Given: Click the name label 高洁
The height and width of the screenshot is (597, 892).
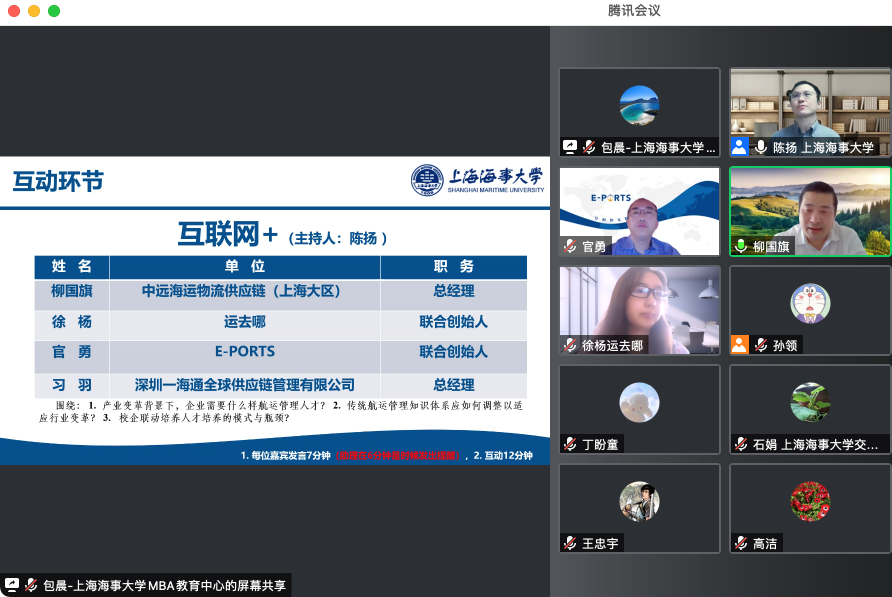Looking at the screenshot, I should [x=765, y=543].
